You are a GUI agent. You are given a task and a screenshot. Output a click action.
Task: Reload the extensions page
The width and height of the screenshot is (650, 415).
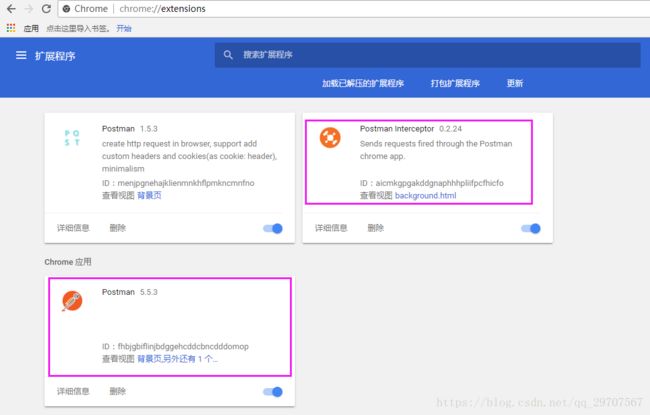(x=46, y=9)
